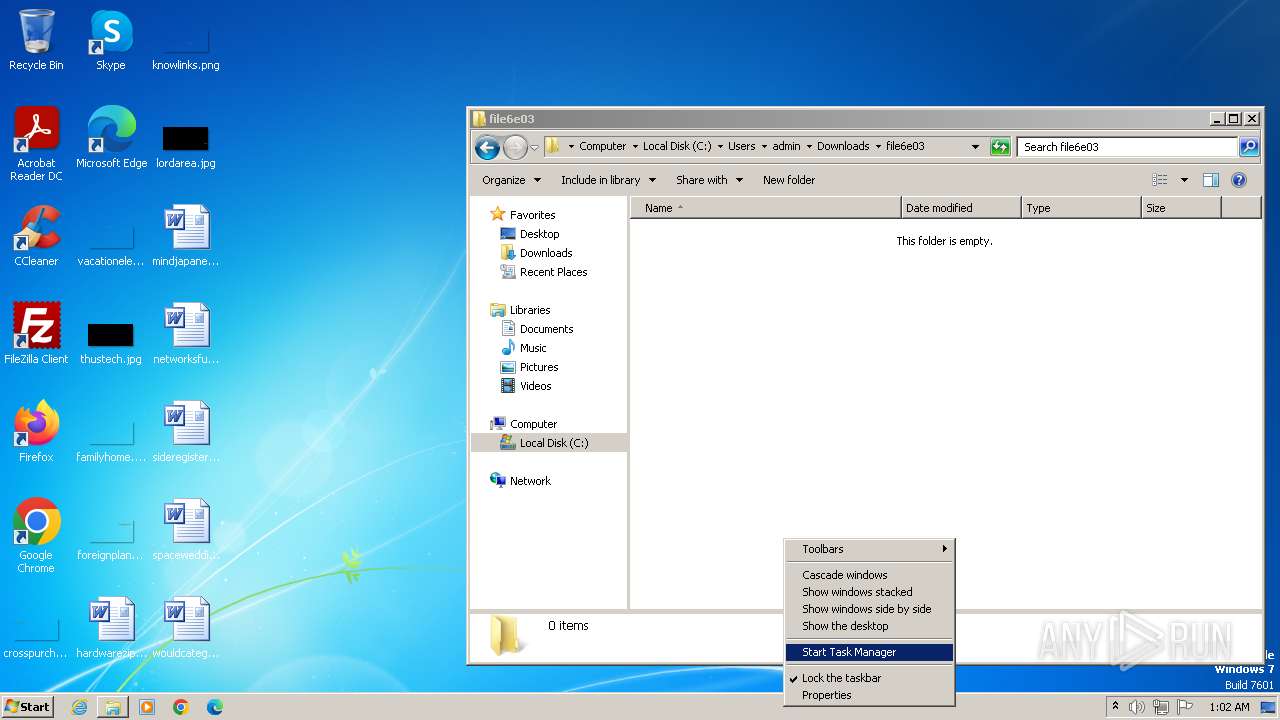Select Desktop under Favorites
Screen dimensions: 1280x720
(539, 234)
